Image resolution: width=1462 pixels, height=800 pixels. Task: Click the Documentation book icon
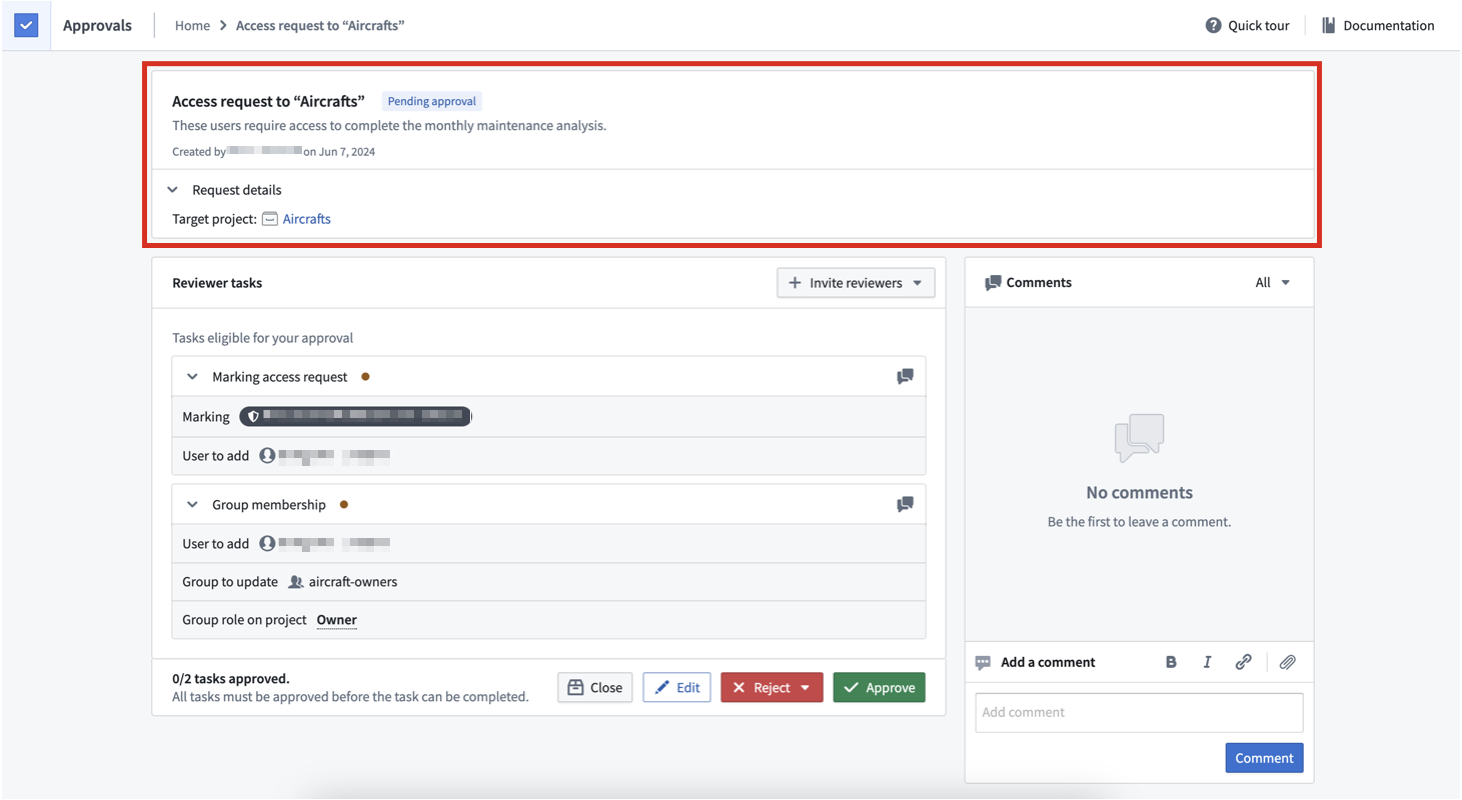click(x=1329, y=25)
